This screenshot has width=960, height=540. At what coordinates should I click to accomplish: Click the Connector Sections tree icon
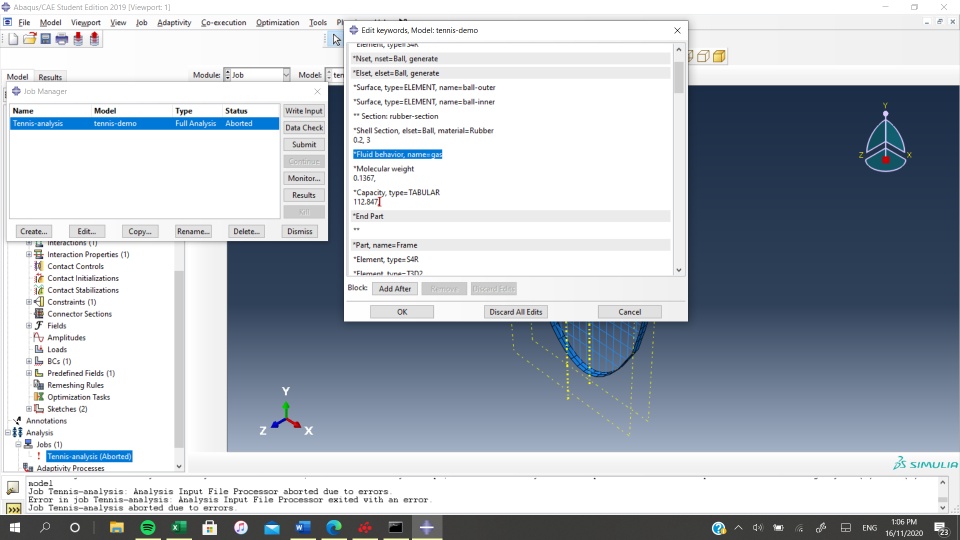coord(39,313)
